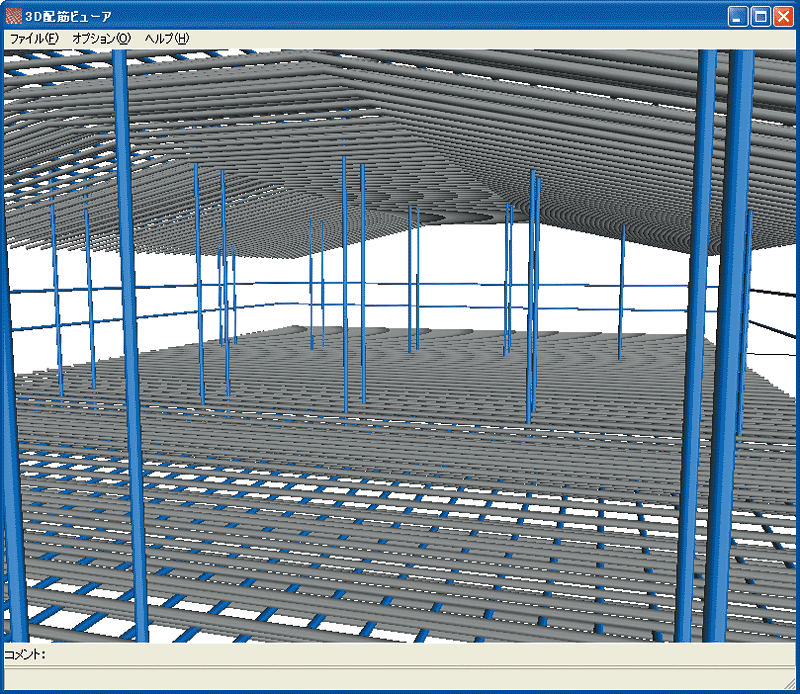The image size is (800, 694).
Task: Click the 3D配筋ビューア app icon in title bar
Action: [x=14, y=16]
